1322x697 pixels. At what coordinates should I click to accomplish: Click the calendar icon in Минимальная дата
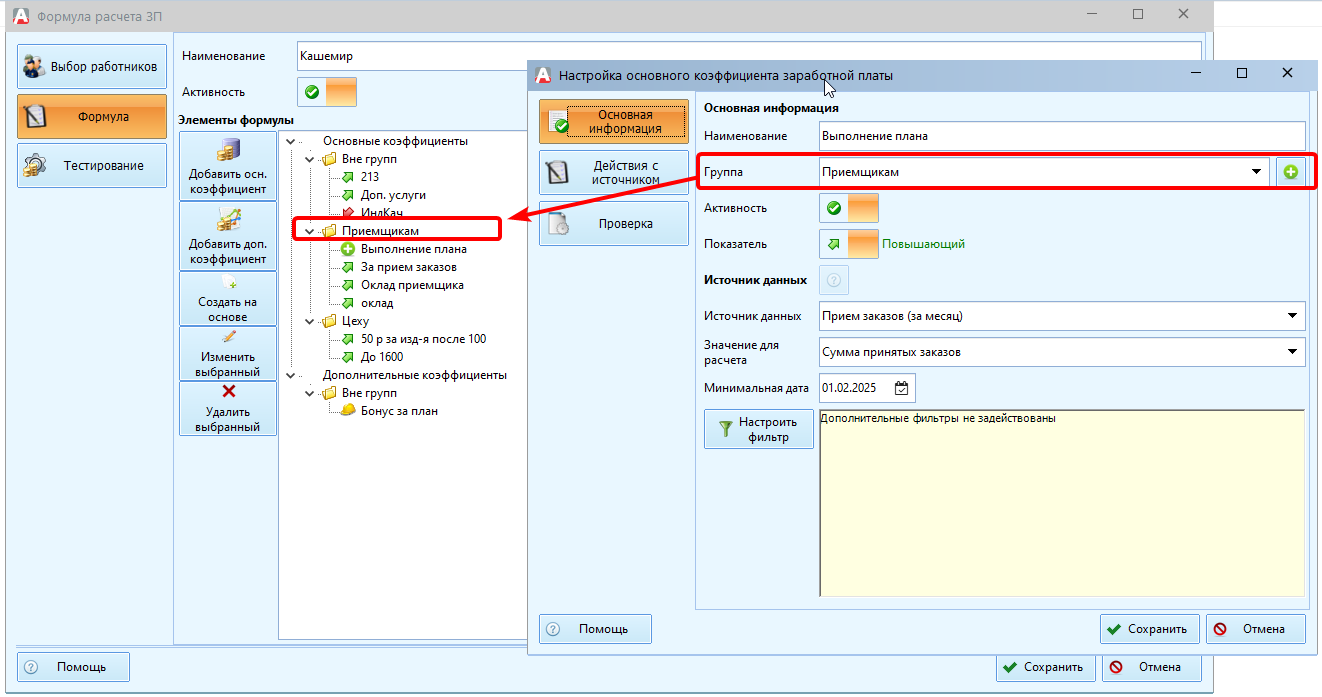point(902,388)
